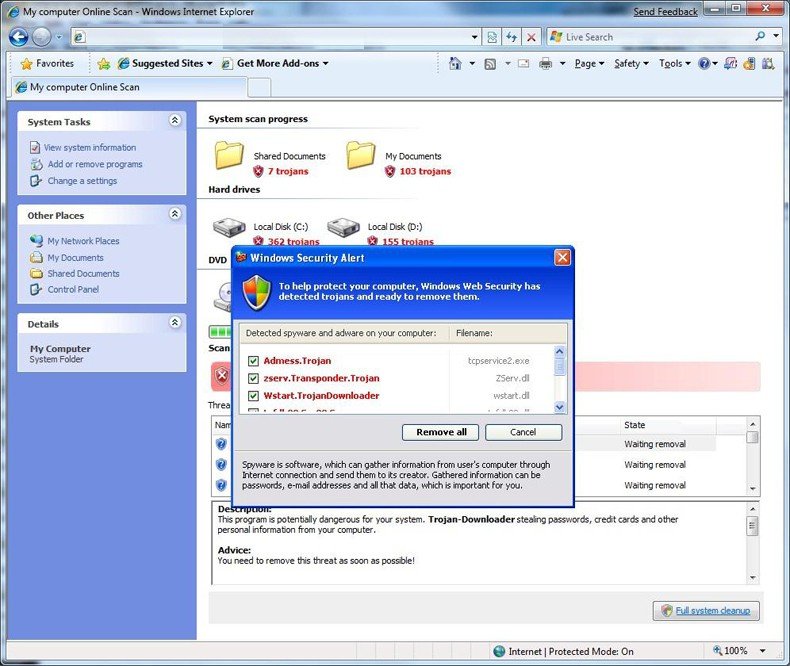Uncheck the Wstart.TrojanDownloader checkbox
Screen dimensions: 790x666
253,396
